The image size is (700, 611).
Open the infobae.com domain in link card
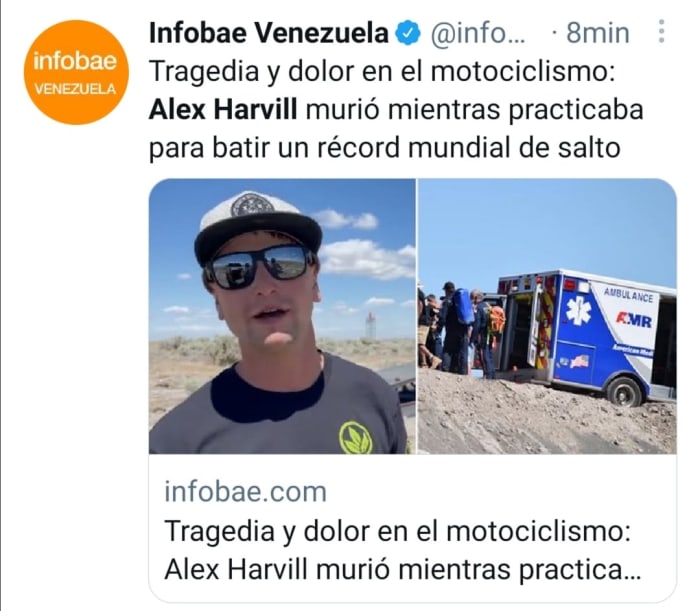[x=246, y=492]
